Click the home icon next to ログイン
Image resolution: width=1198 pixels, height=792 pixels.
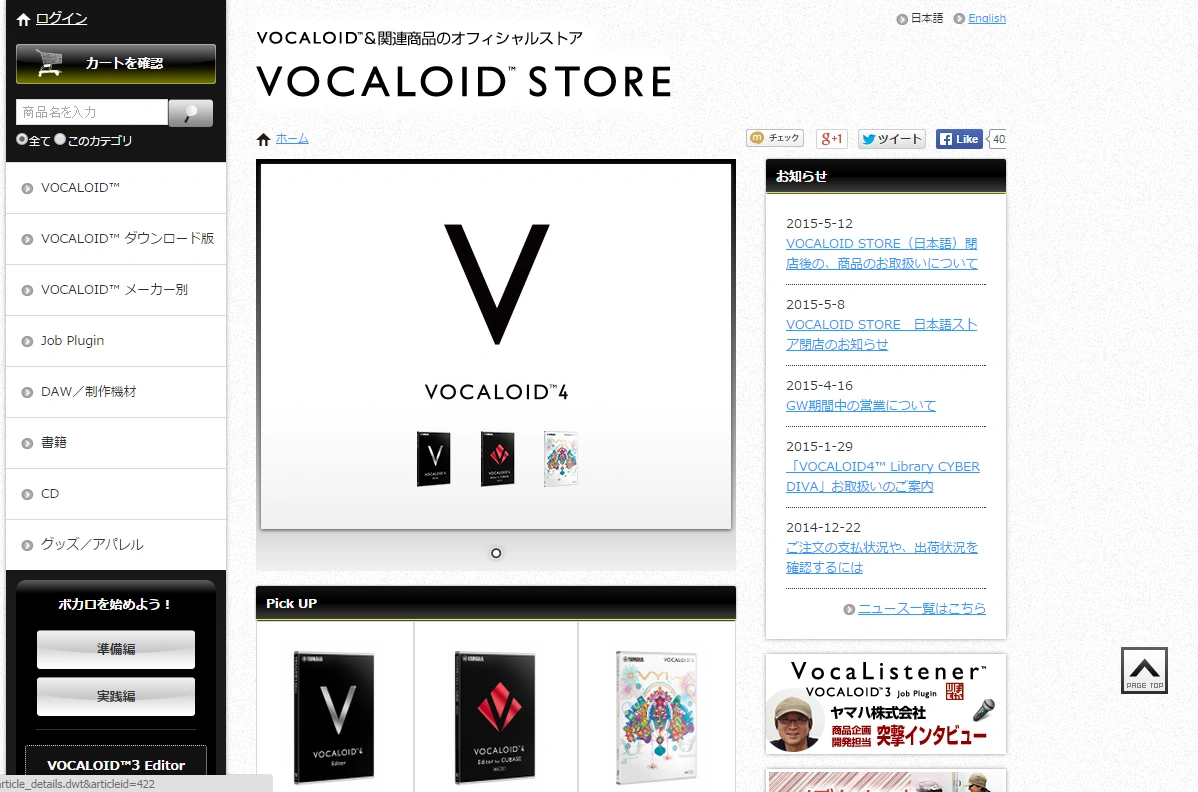pos(24,20)
